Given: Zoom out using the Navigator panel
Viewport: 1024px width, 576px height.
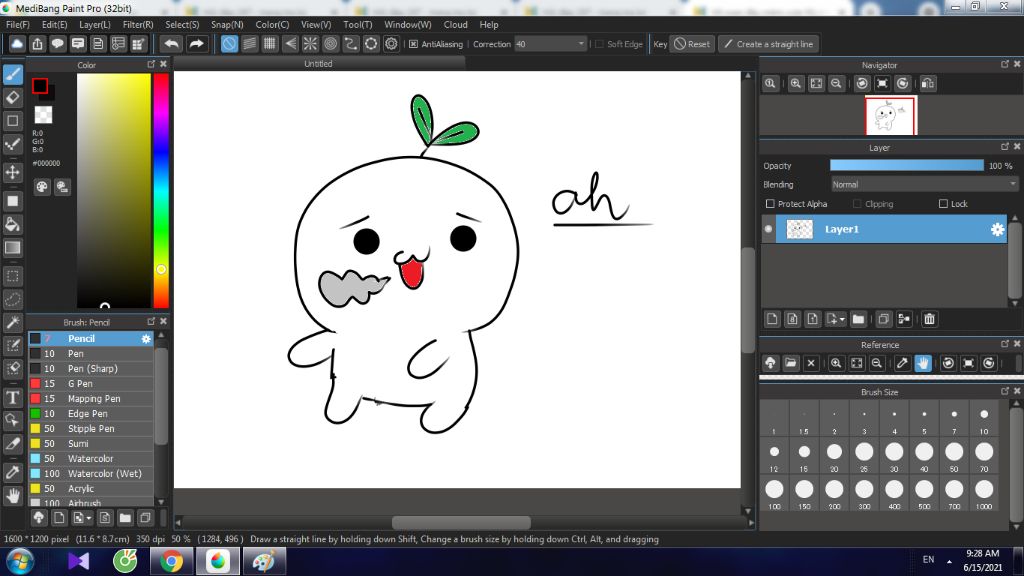Looking at the screenshot, I should point(836,84).
